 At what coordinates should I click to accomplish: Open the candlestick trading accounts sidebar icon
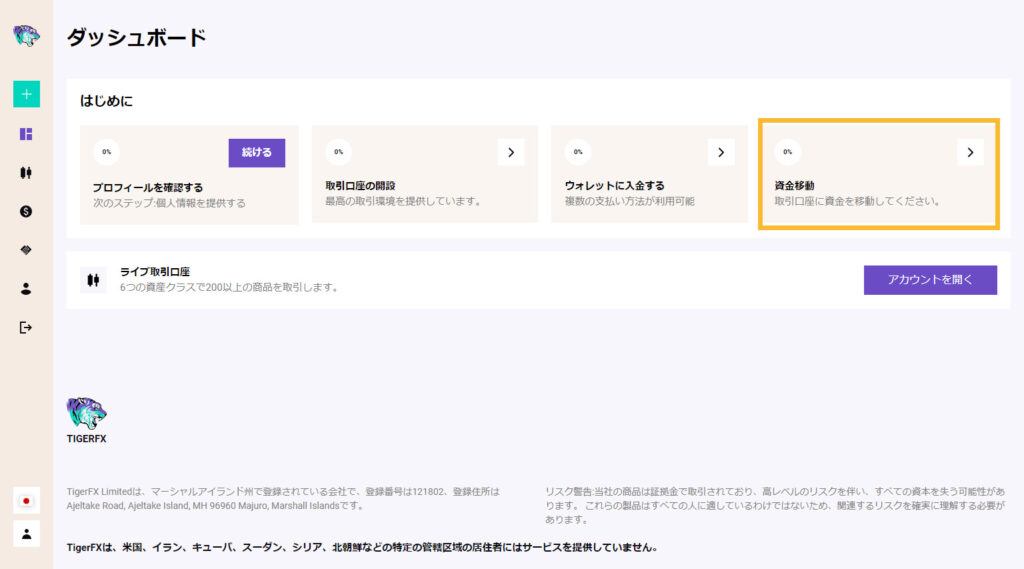(x=26, y=172)
